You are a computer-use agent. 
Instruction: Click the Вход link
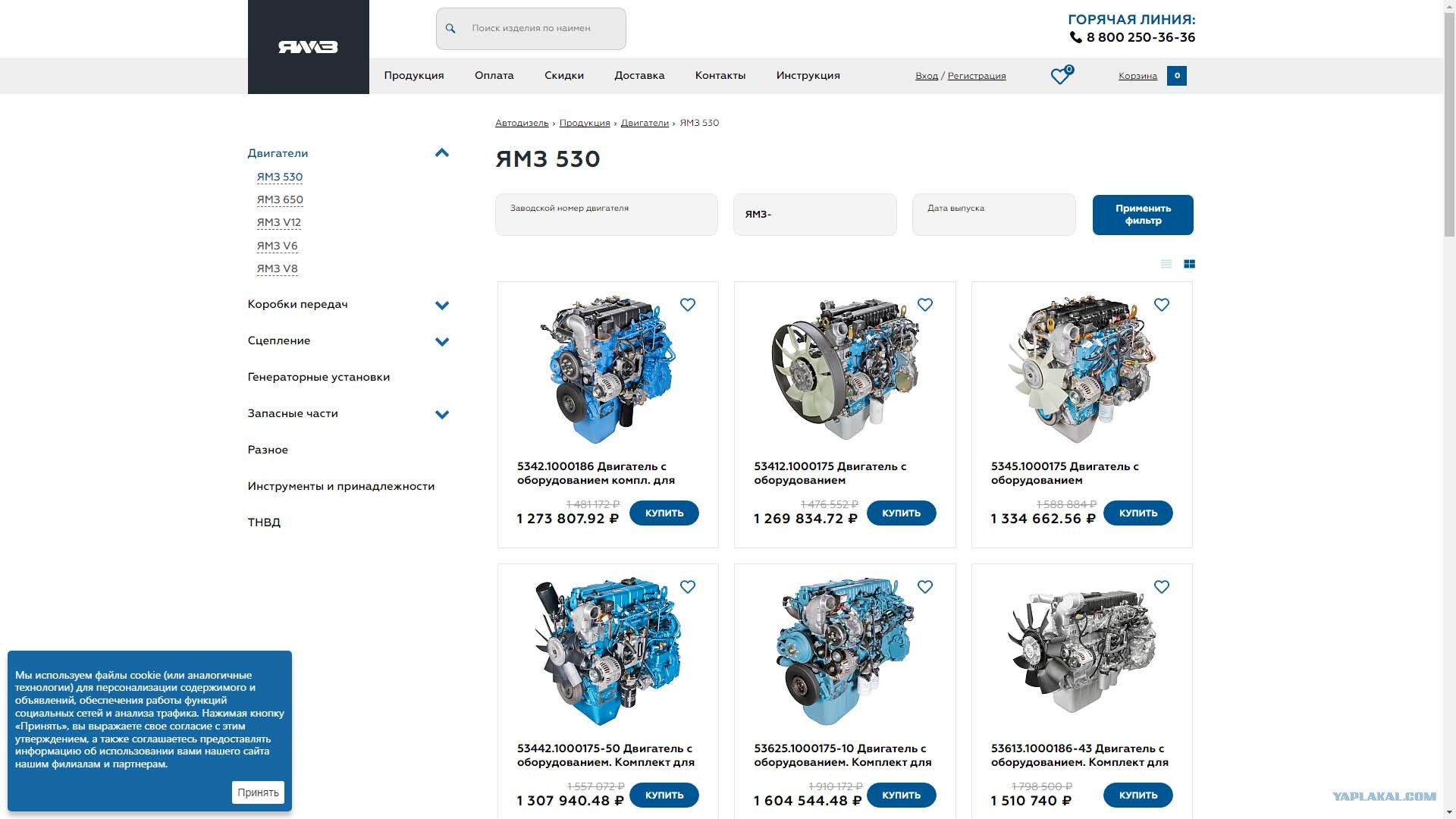click(x=927, y=76)
